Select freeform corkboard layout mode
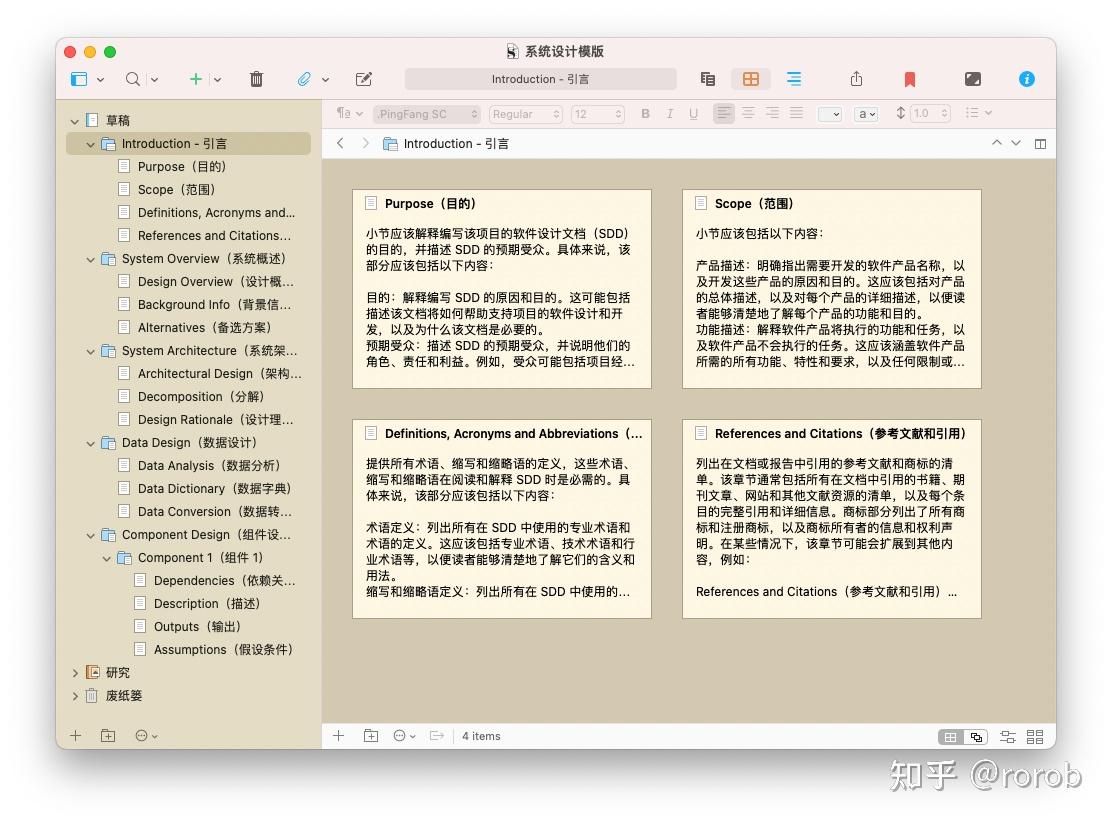Image resolution: width=1112 pixels, height=823 pixels. tap(977, 737)
